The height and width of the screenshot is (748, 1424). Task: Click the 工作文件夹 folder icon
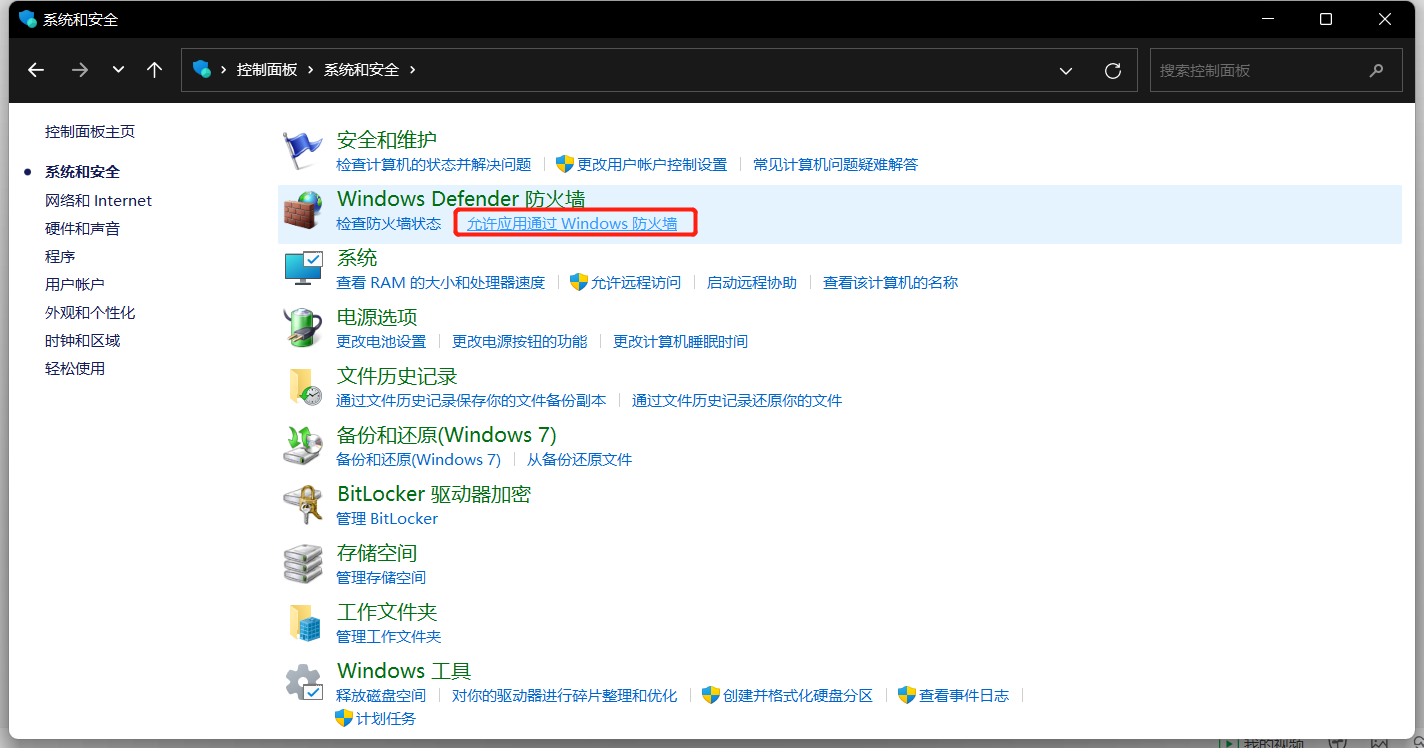pyautogui.click(x=303, y=623)
